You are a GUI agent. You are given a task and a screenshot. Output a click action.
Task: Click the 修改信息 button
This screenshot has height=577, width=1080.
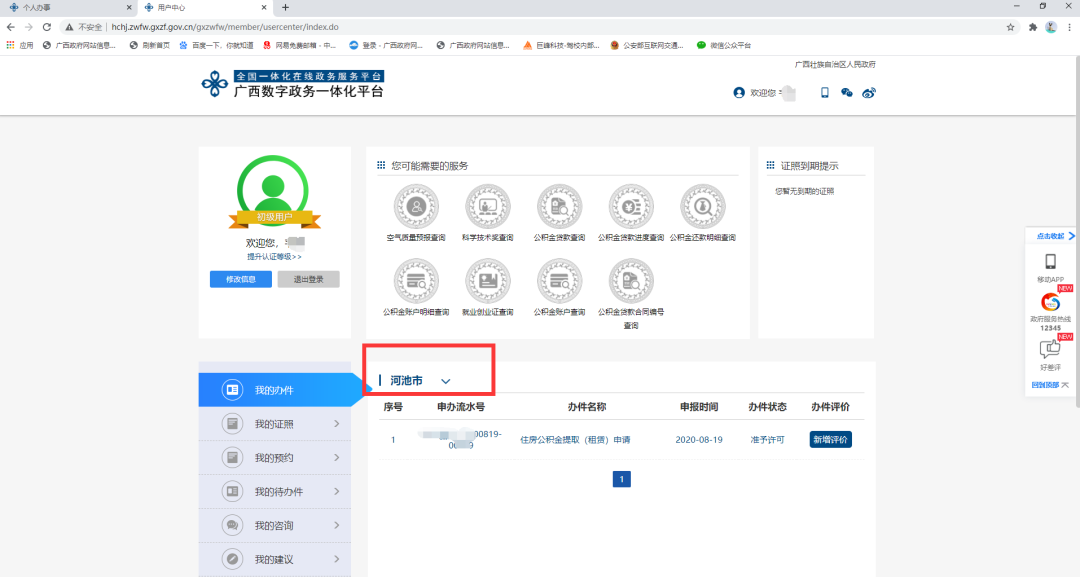tap(240, 279)
